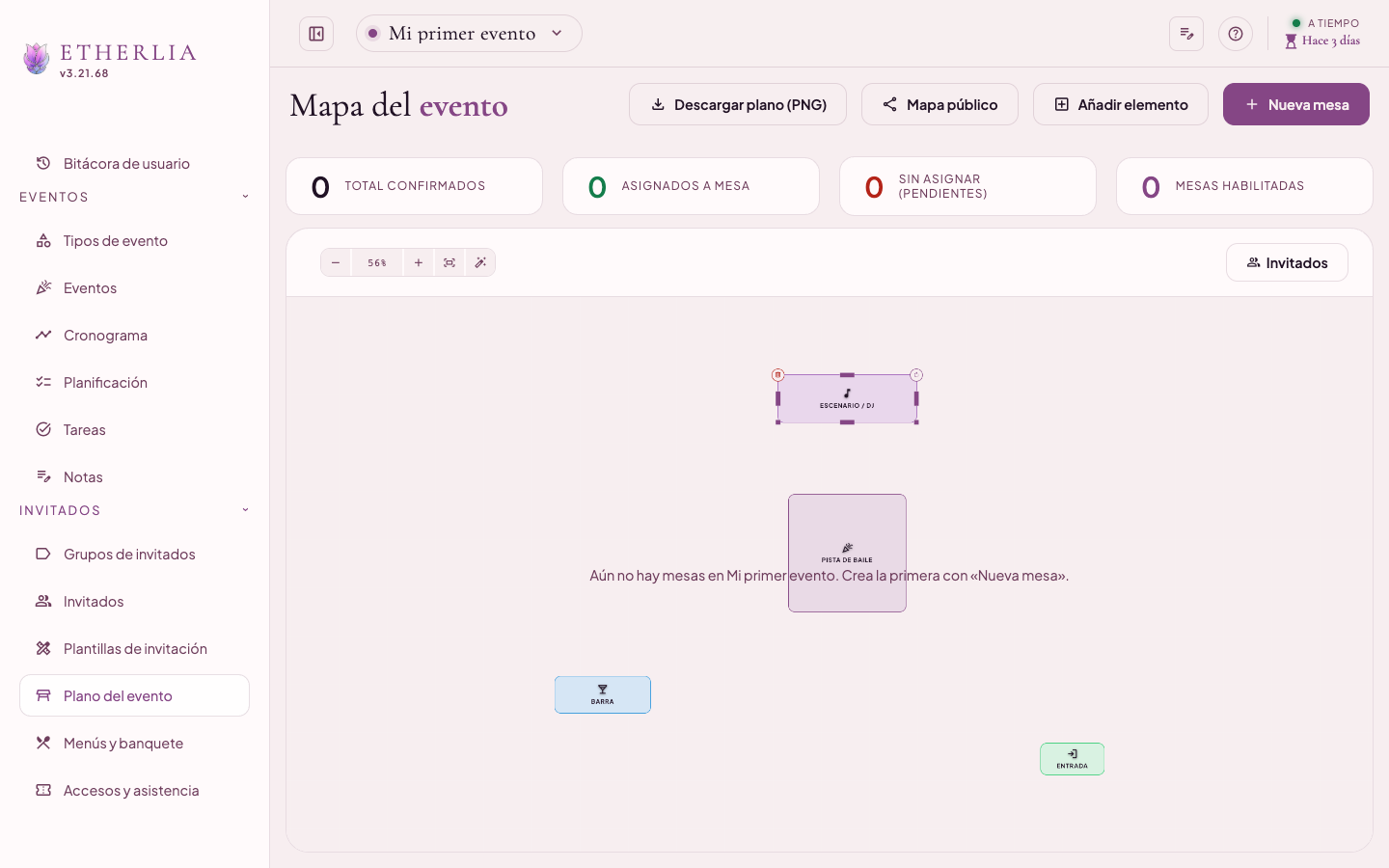Go to Invitados in the sidebar
Screen dimensions: 1389x868
coord(134,602)
